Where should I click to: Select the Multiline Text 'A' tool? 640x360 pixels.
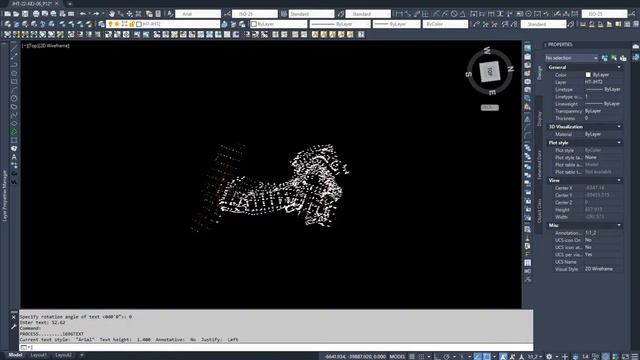point(14,157)
